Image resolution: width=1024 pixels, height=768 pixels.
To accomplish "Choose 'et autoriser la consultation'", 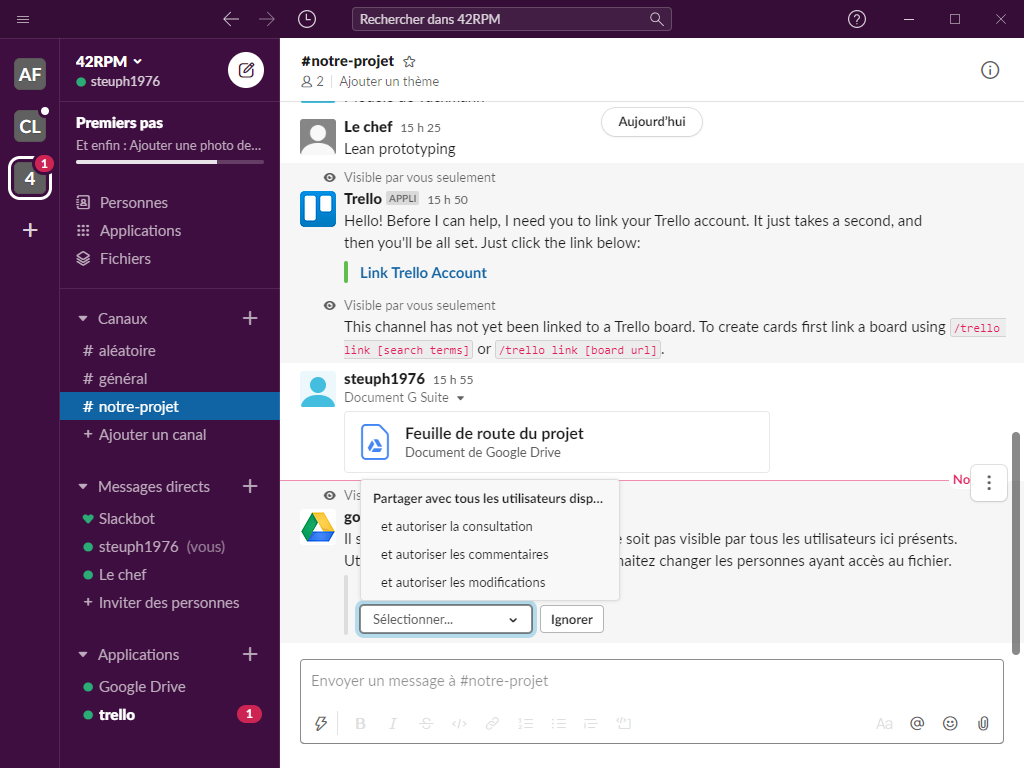I will point(456,526).
